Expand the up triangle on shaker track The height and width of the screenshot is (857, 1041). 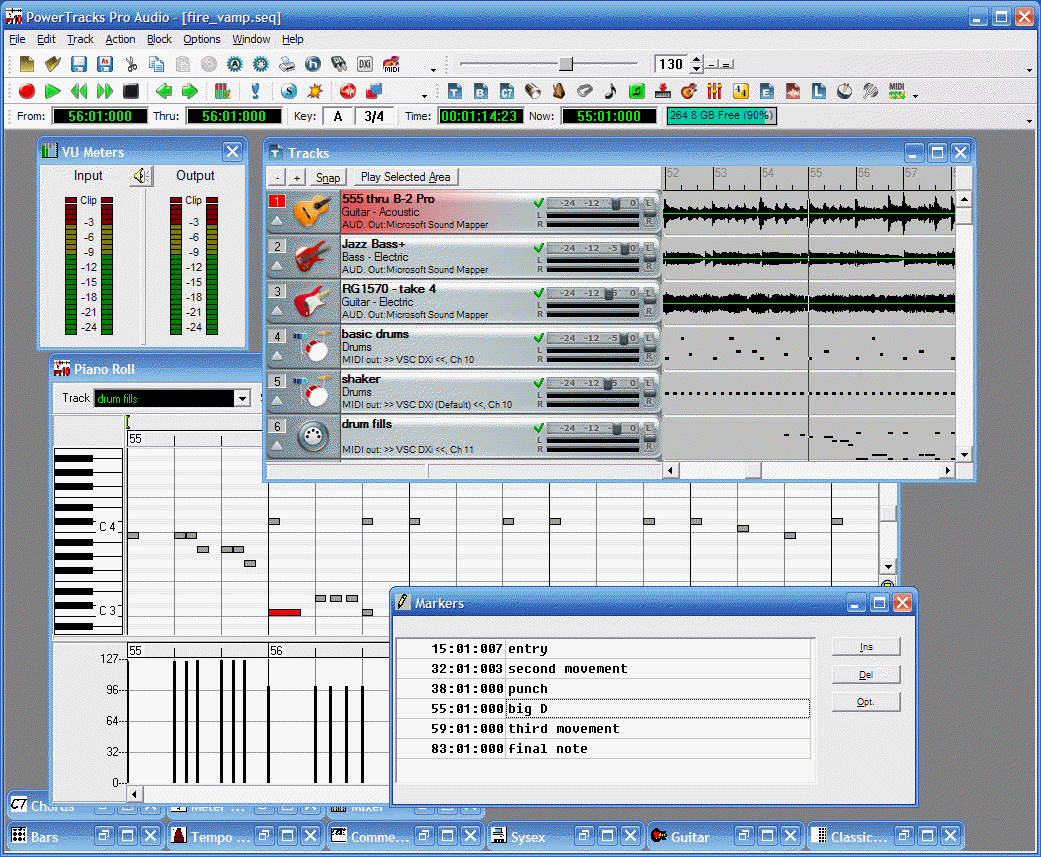pos(277,402)
